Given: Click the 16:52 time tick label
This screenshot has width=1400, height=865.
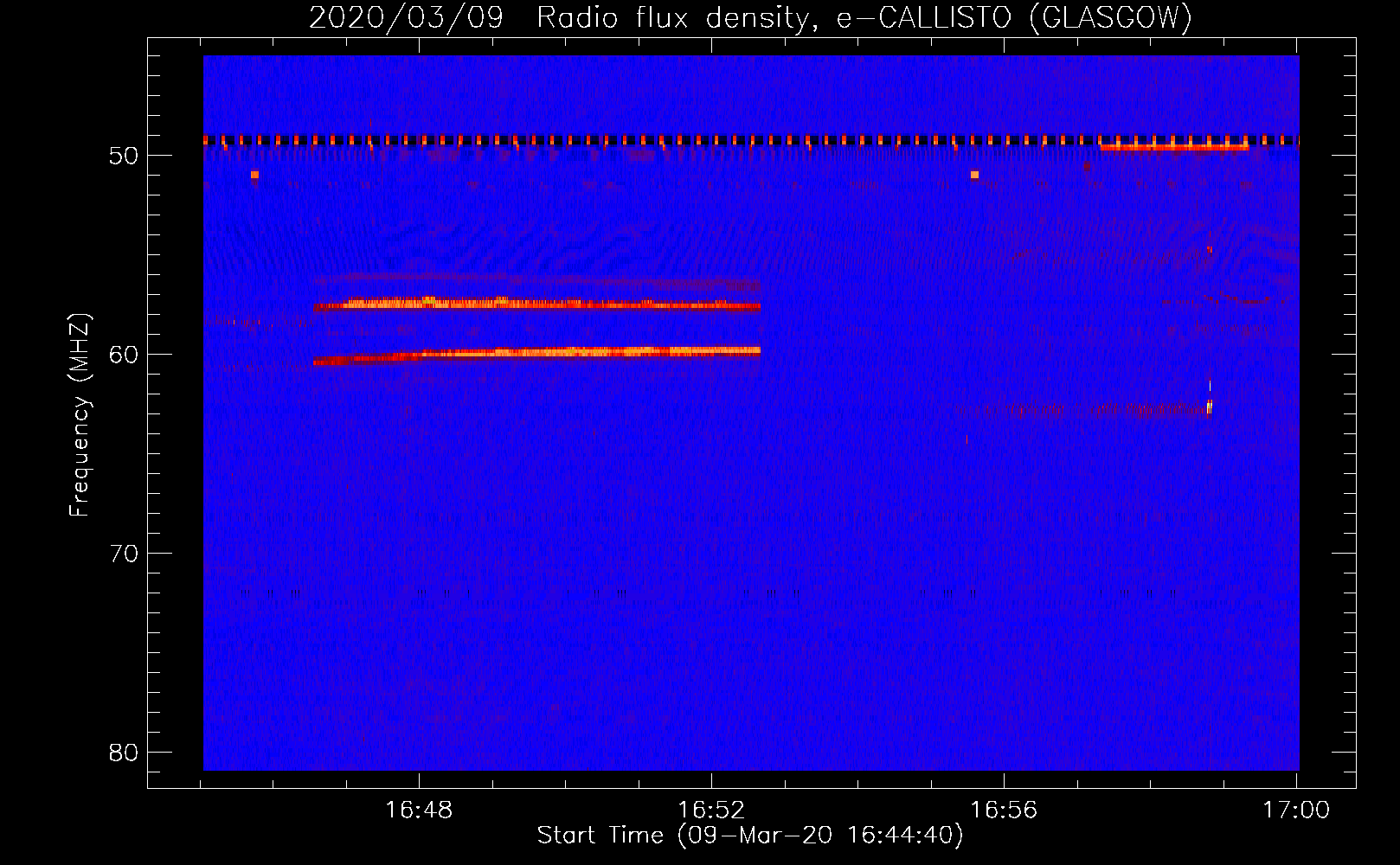Looking at the screenshot, I should (711, 810).
